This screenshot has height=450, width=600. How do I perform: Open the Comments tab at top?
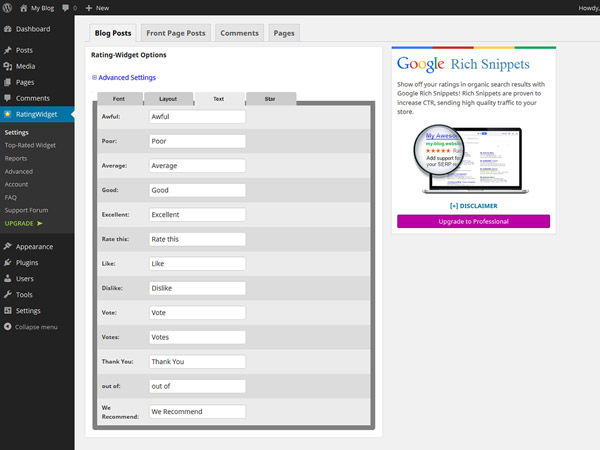pyautogui.click(x=240, y=33)
